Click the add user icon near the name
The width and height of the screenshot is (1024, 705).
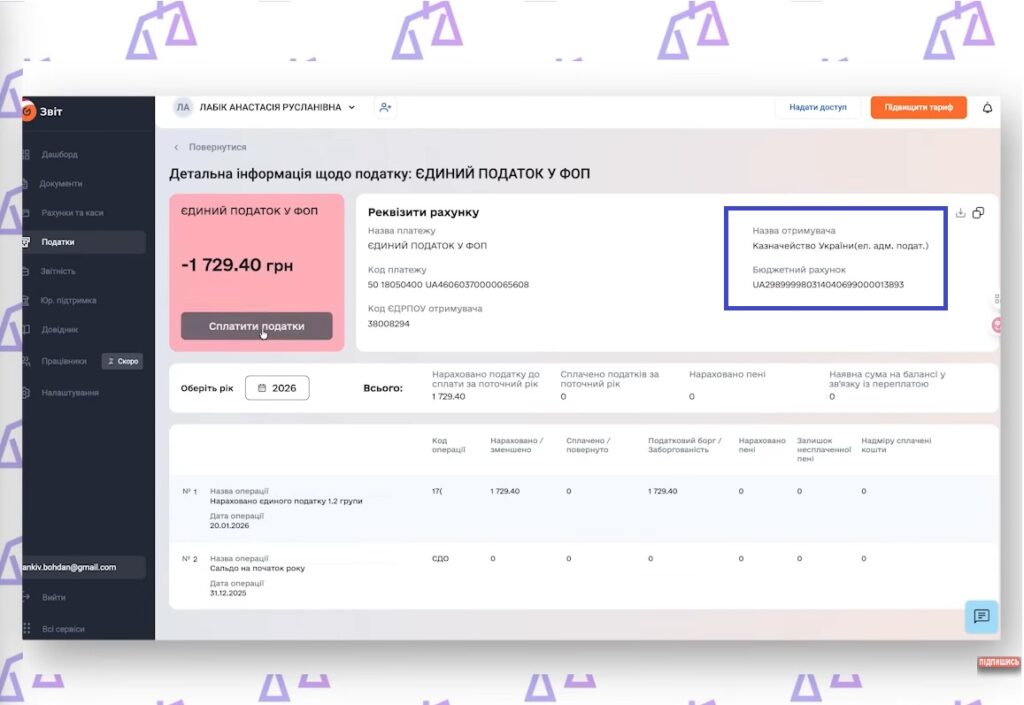(386, 107)
